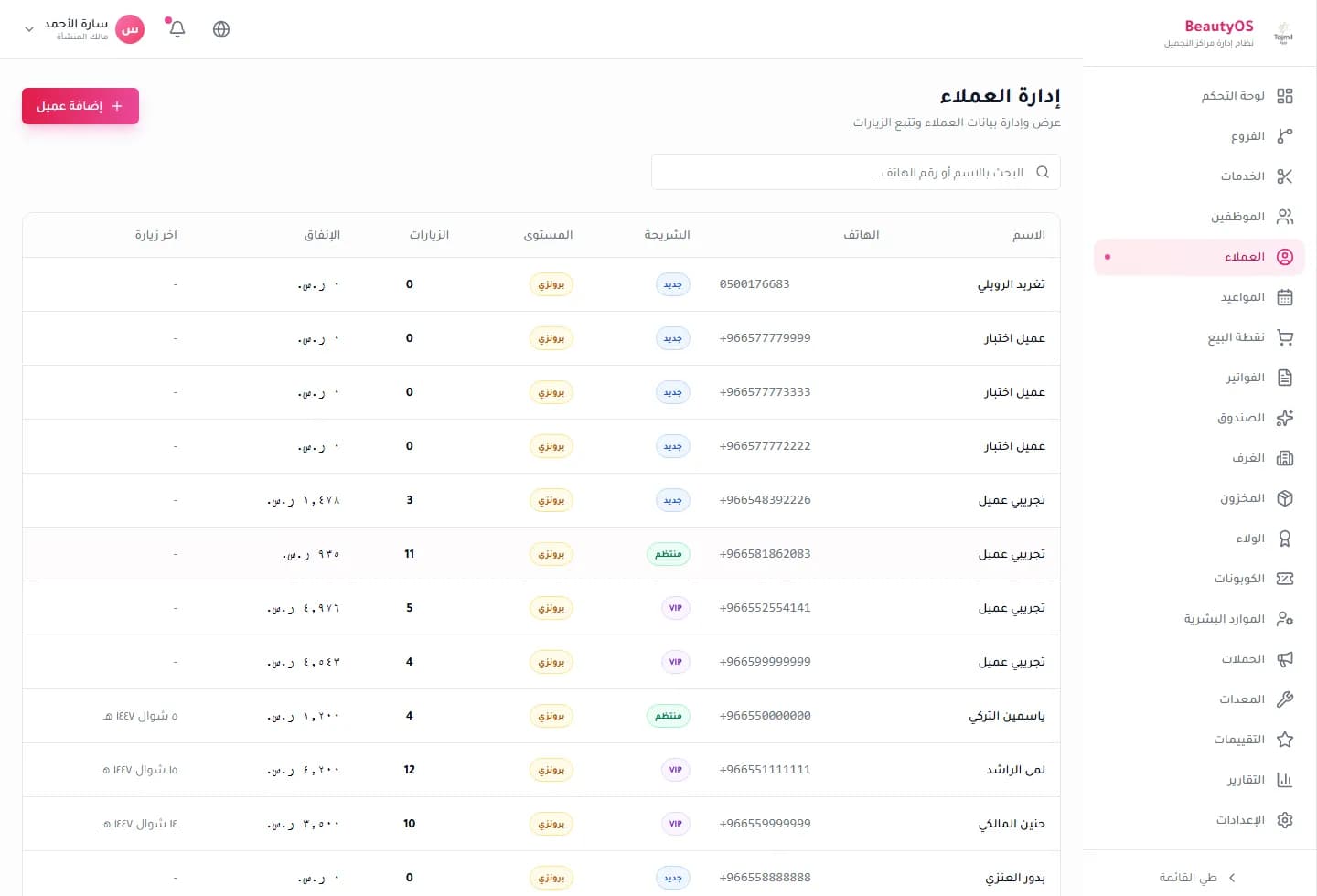The width and height of the screenshot is (1317, 896).
Task: Click the VIP badge for حنين المالكي
Action: tap(675, 824)
